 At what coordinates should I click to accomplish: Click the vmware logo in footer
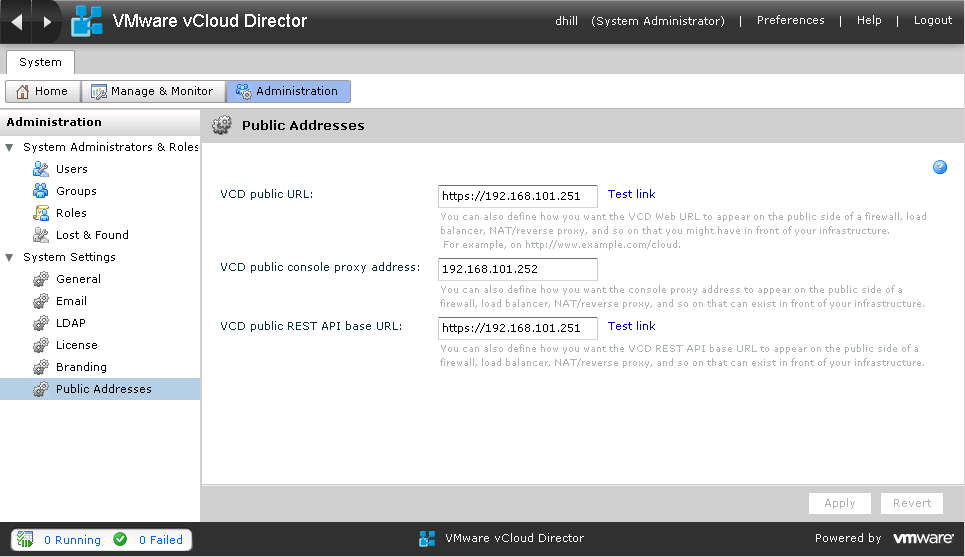click(923, 539)
